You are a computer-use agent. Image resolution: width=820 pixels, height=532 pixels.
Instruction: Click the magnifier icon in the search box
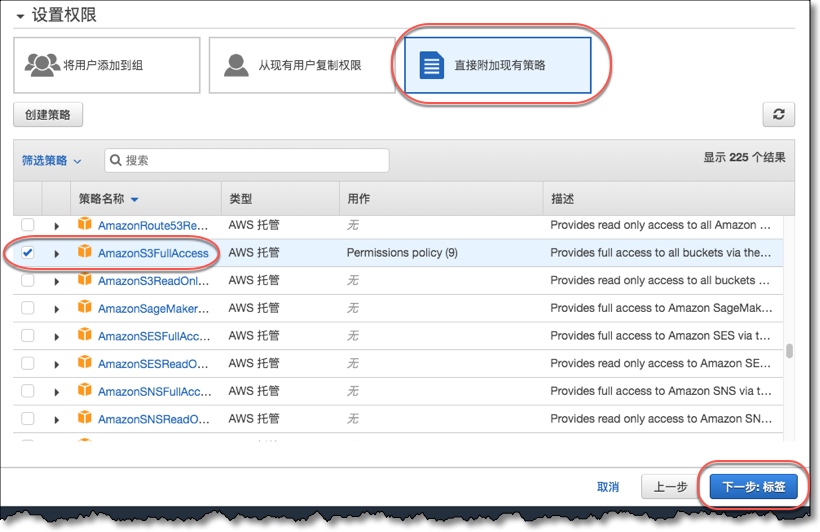pyautogui.click(x=116, y=160)
